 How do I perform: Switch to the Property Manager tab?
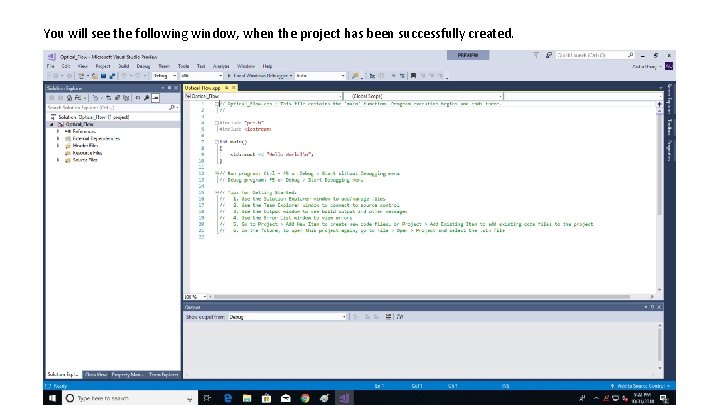127,375
